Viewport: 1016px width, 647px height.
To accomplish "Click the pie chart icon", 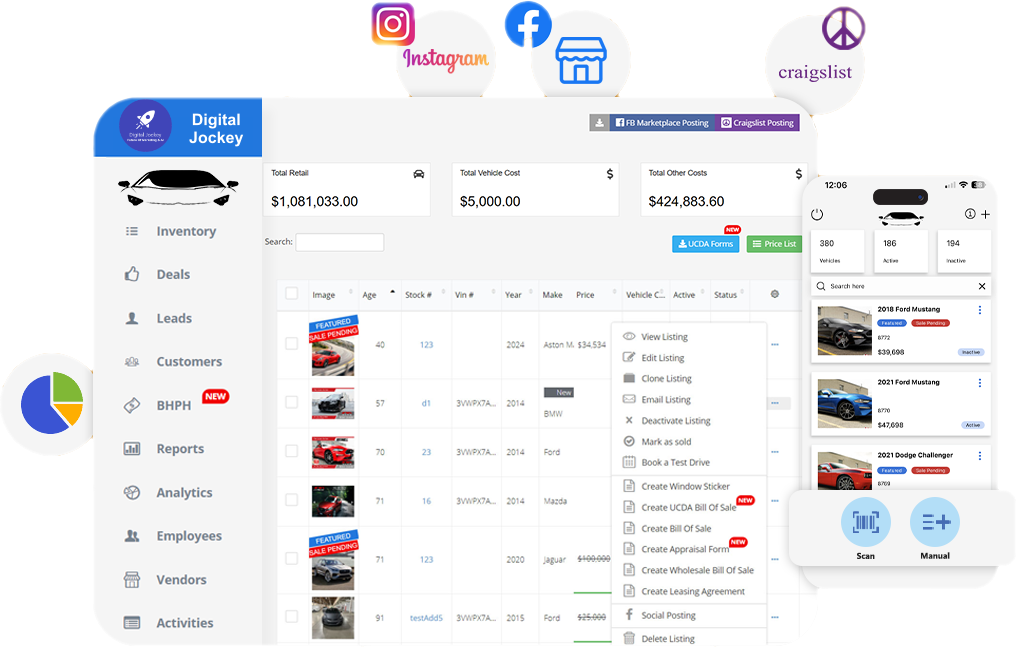I will point(52,401).
